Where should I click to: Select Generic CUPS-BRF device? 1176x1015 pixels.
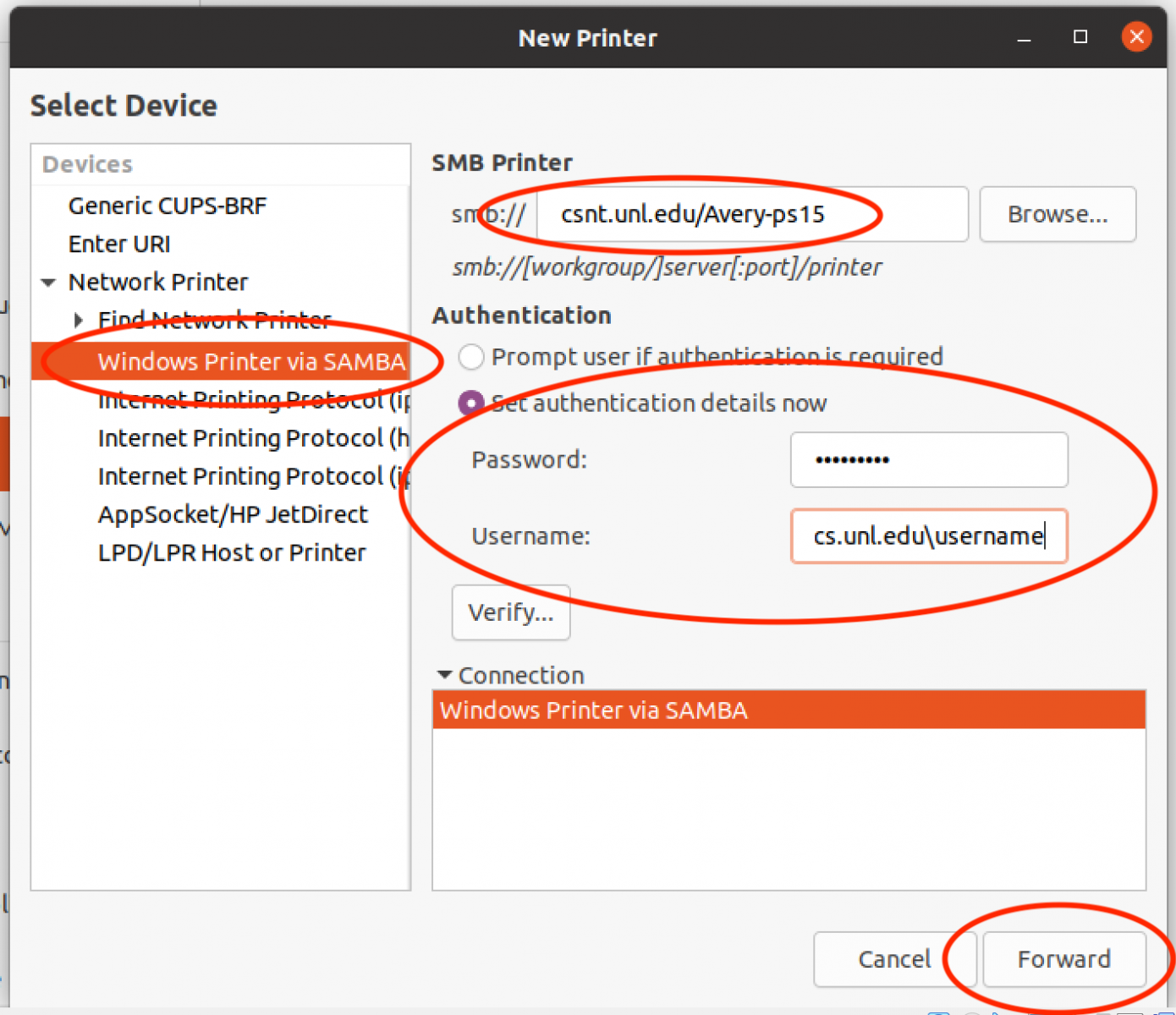click(x=168, y=206)
